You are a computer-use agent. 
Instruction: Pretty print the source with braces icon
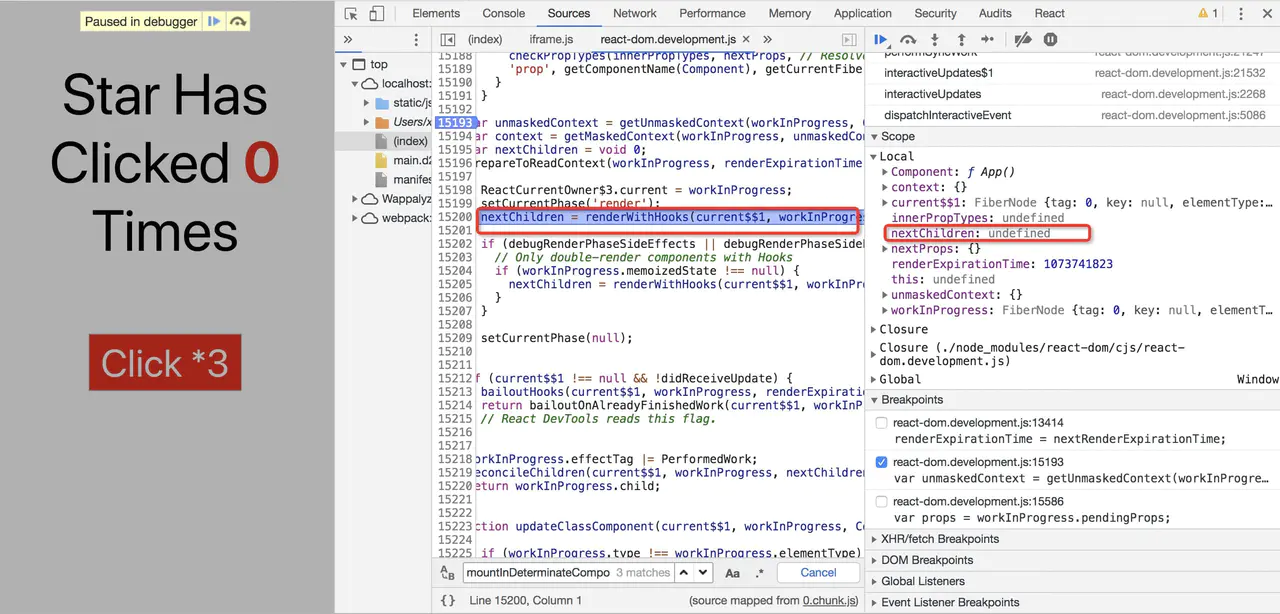click(448, 601)
